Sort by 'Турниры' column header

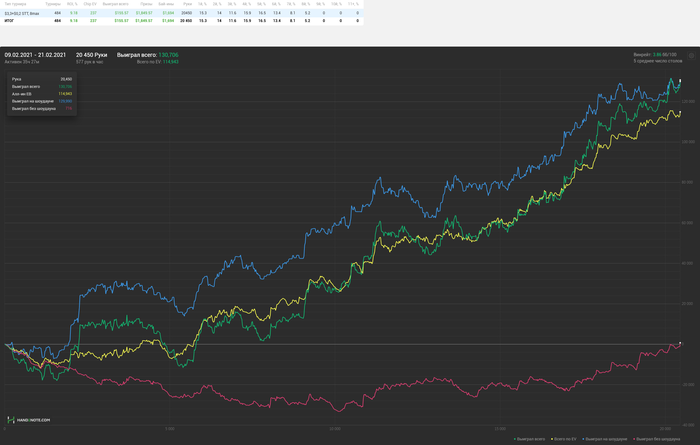click(x=53, y=4)
